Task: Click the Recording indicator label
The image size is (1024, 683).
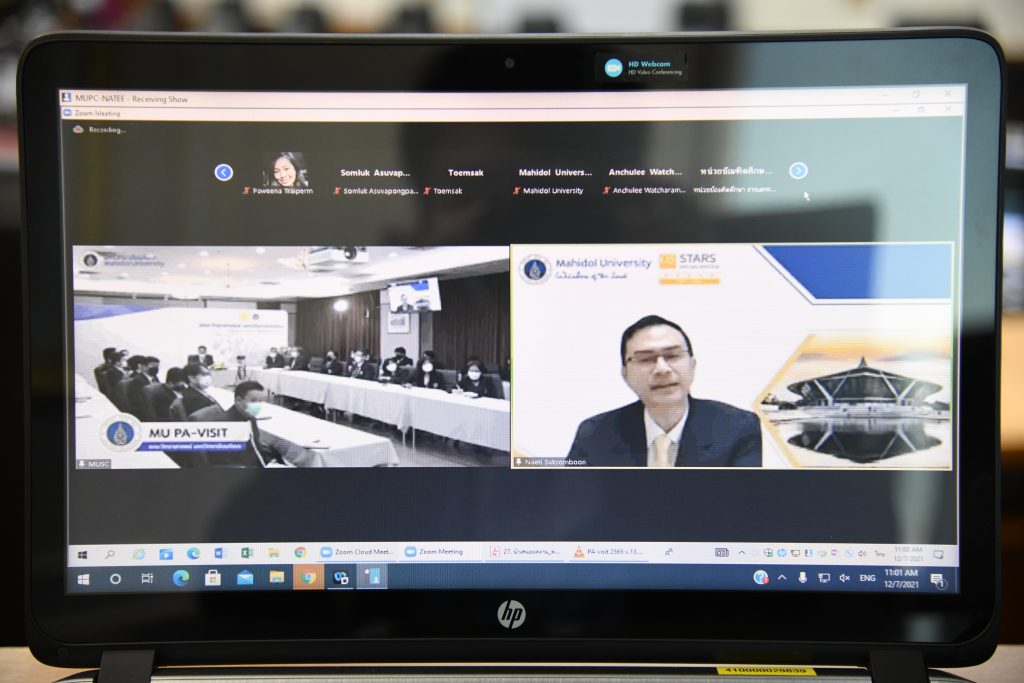Action: click(x=107, y=129)
